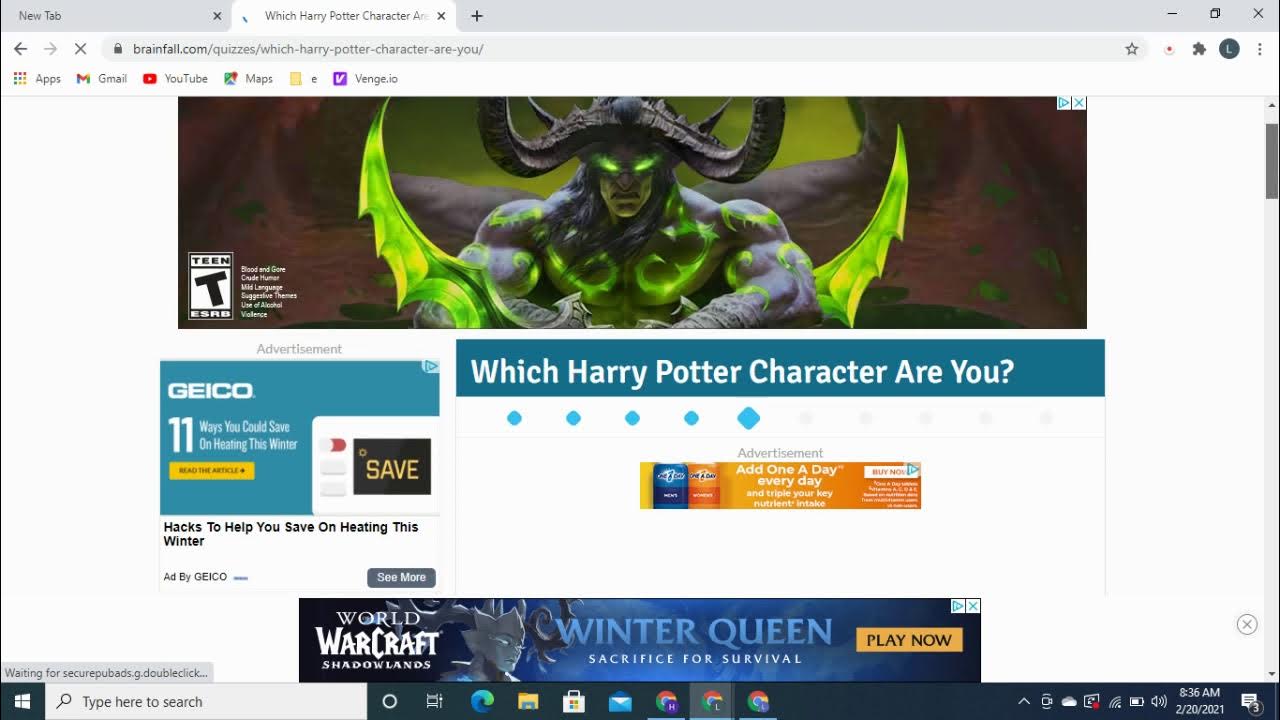Select the second quiz progress dot

(573, 418)
